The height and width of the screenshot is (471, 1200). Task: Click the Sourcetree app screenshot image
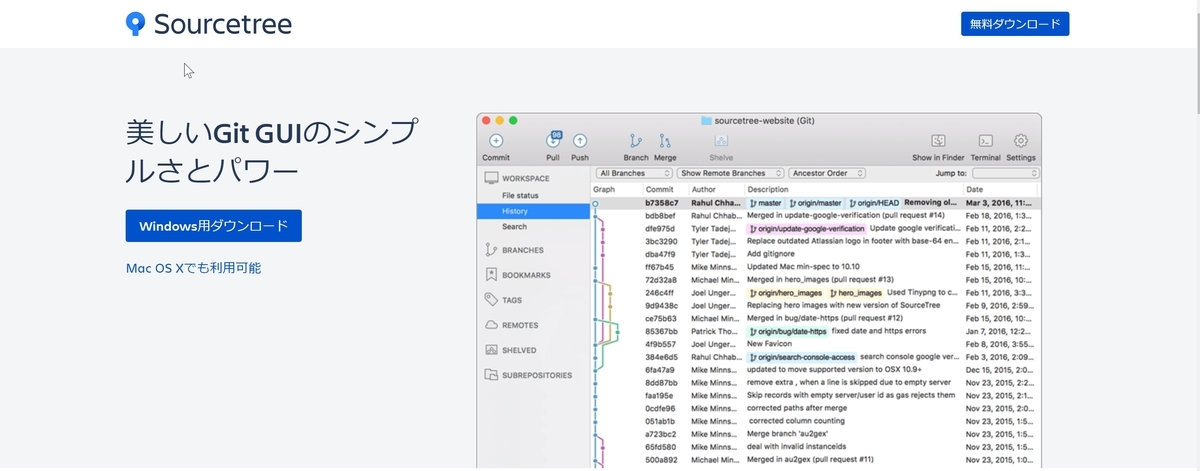(759, 291)
